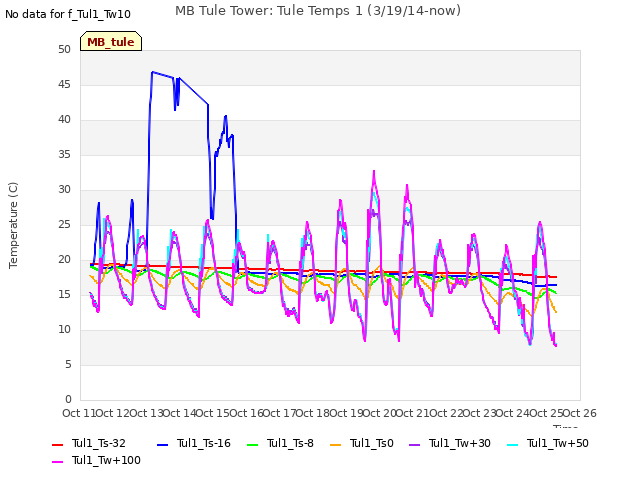Screen dimensions: 640x480
Task: Click the 45 y-axis tick label
Action: (64, 85)
